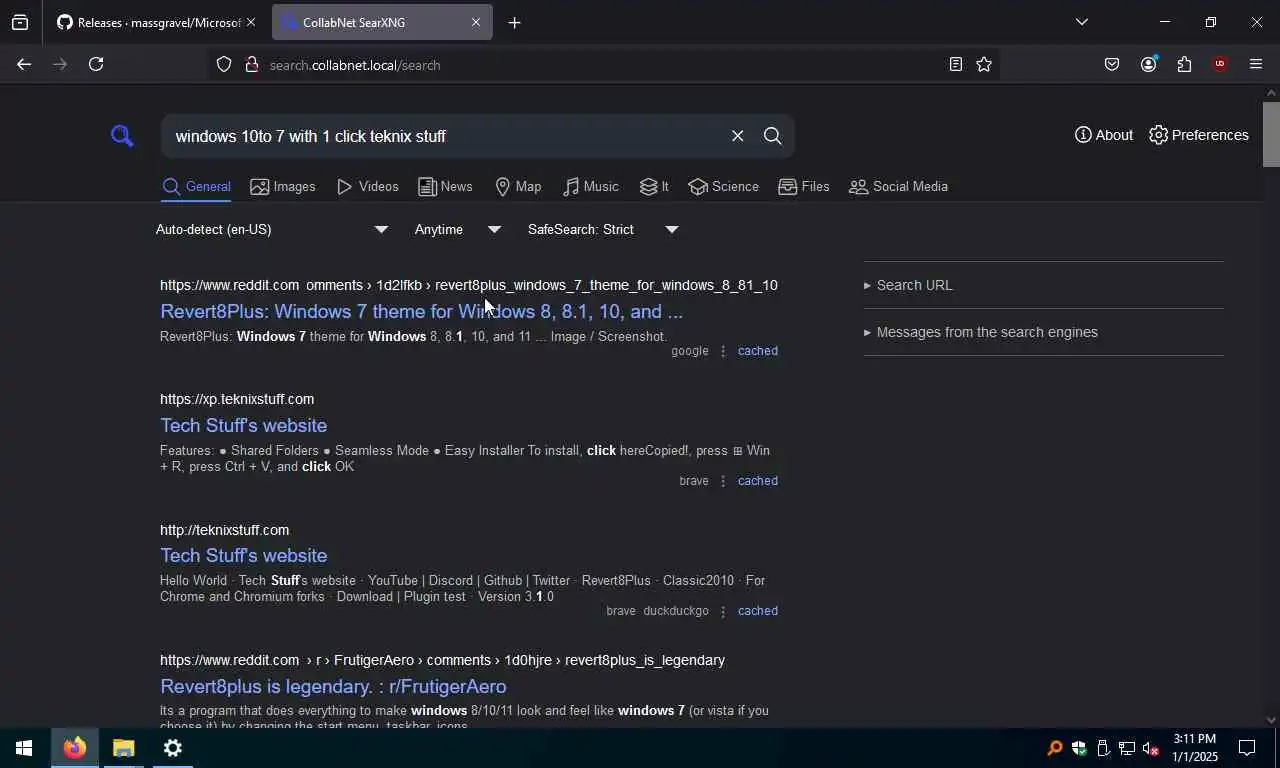Switch to the Science category tab

[x=724, y=187]
